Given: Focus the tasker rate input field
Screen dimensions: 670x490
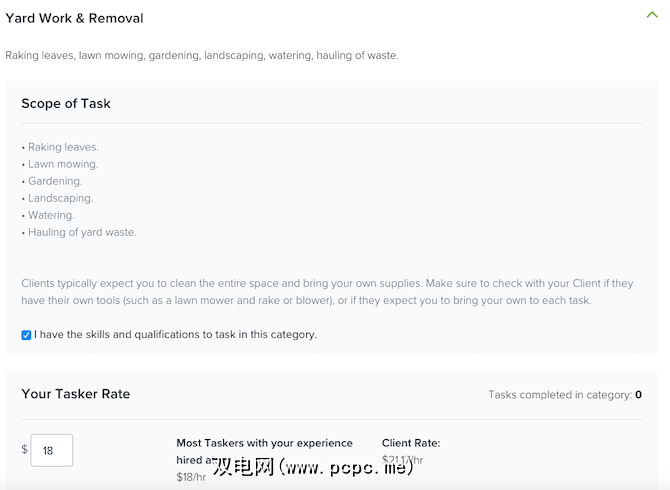Looking at the screenshot, I should (51, 450).
